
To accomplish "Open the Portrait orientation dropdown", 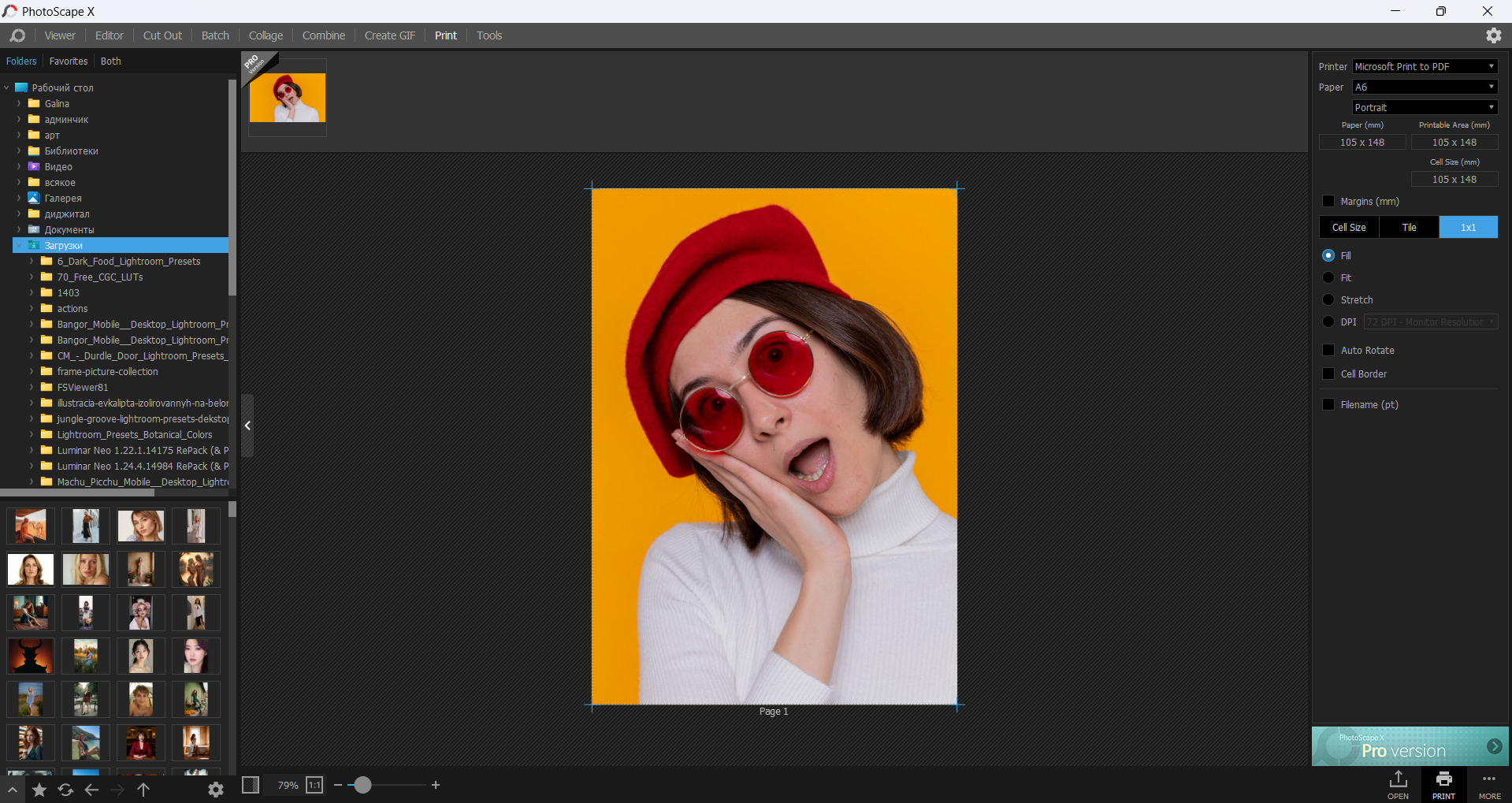I will 1425,108.
